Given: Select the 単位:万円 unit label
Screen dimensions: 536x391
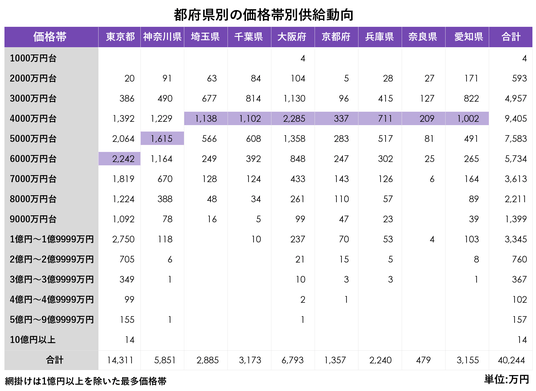Looking at the screenshot, I should pyautogui.click(x=506, y=379).
